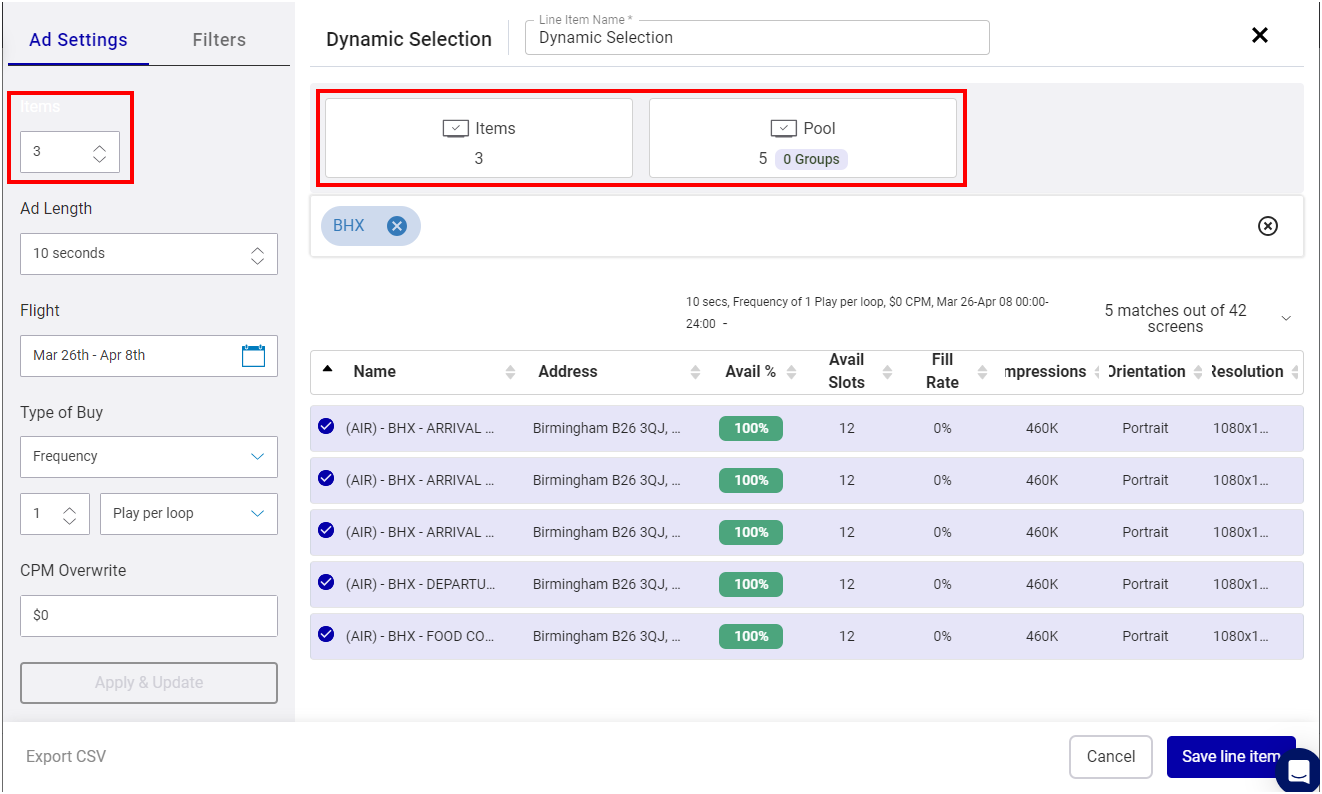Open the Flight calendar icon
The height and width of the screenshot is (794, 1322).
click(253, 356)
